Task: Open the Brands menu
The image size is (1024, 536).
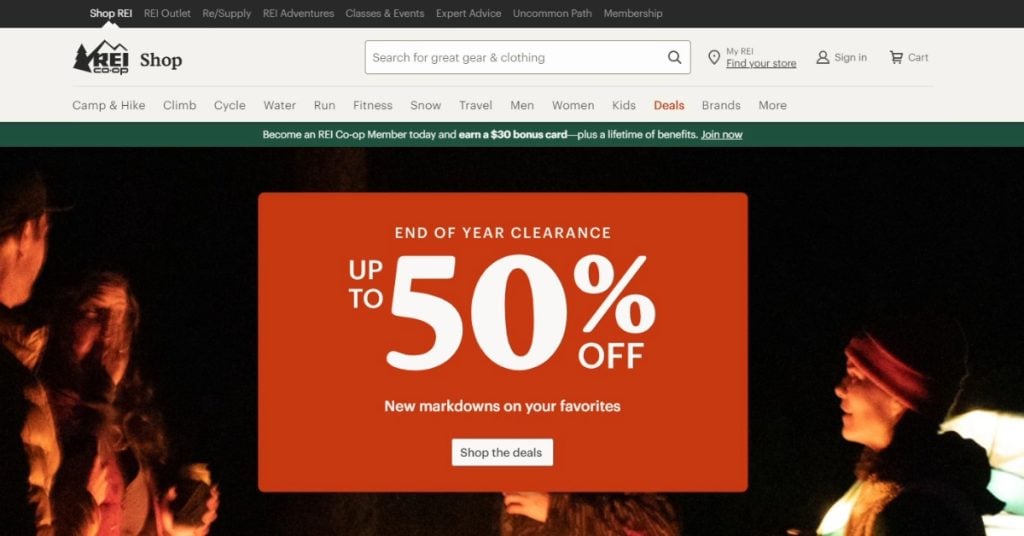Action: pos(721,105)
